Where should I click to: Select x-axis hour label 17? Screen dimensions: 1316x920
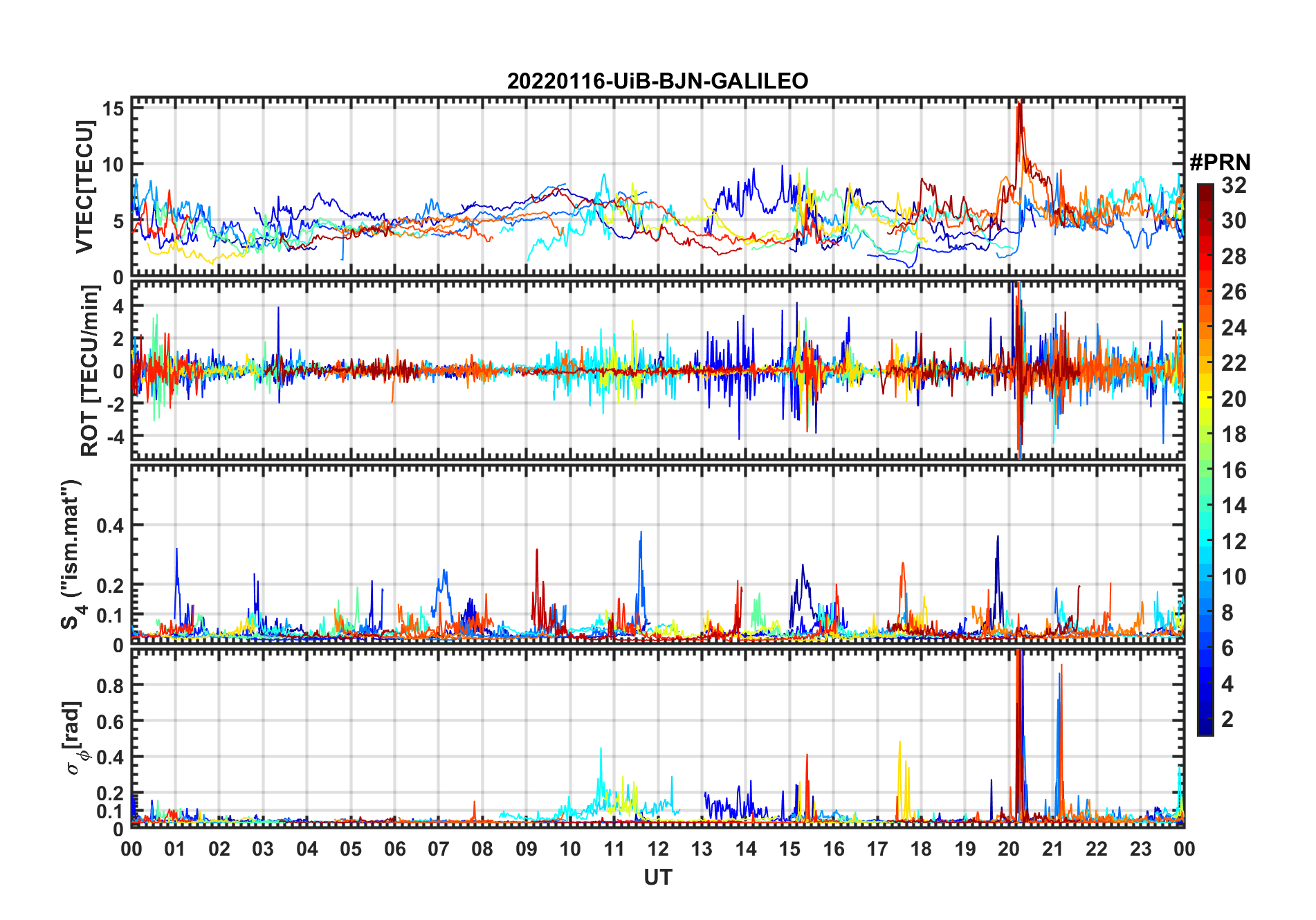[x=877, y=849]
